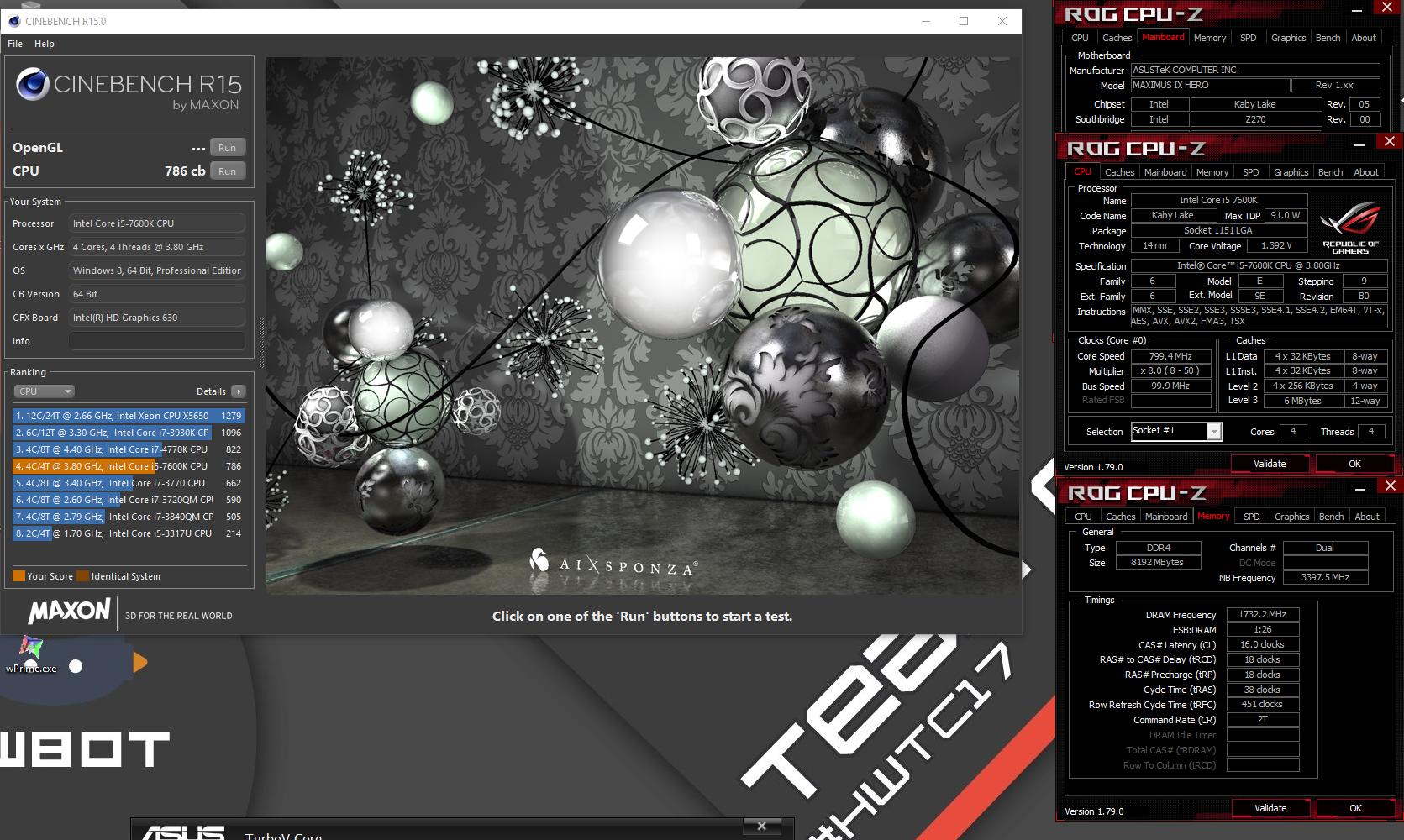This screenshot has width=1404, height=840.
Task: Click the Cinebench title bar app icon
Action: (14, 21)
